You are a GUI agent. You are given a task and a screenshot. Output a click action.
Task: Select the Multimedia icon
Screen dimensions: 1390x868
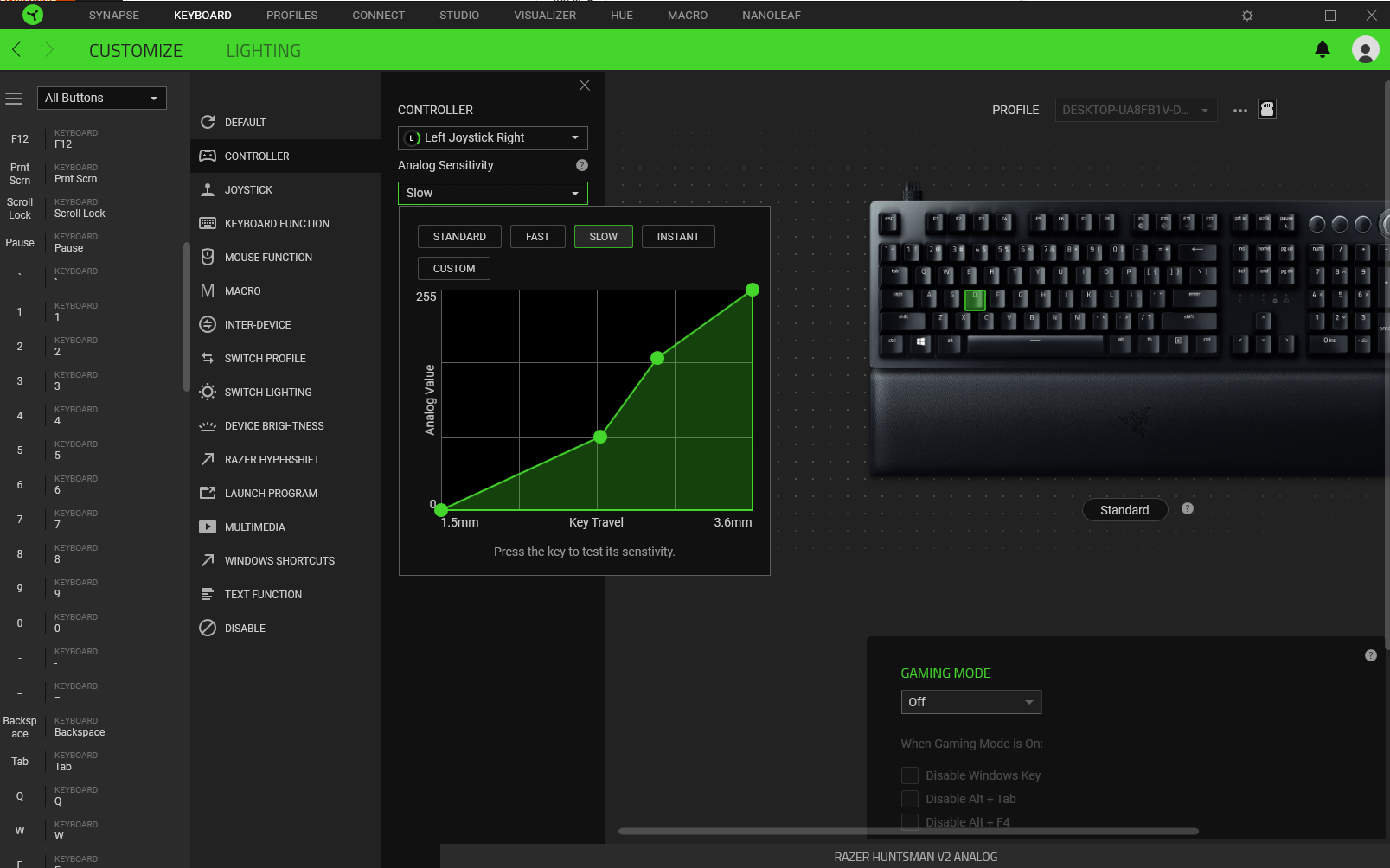tap(208, 527)
